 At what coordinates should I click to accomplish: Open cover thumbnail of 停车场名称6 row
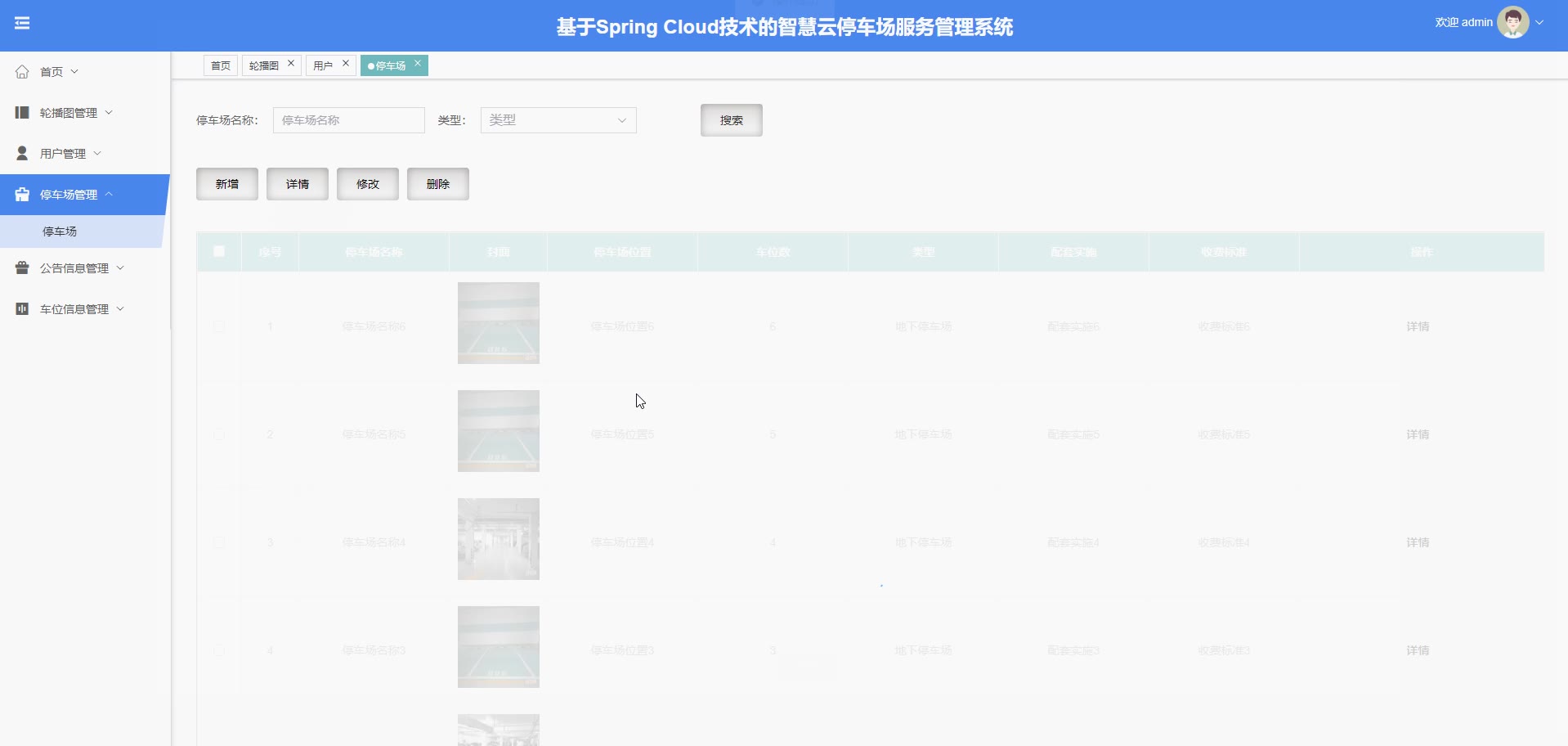[x=499, y=323]
